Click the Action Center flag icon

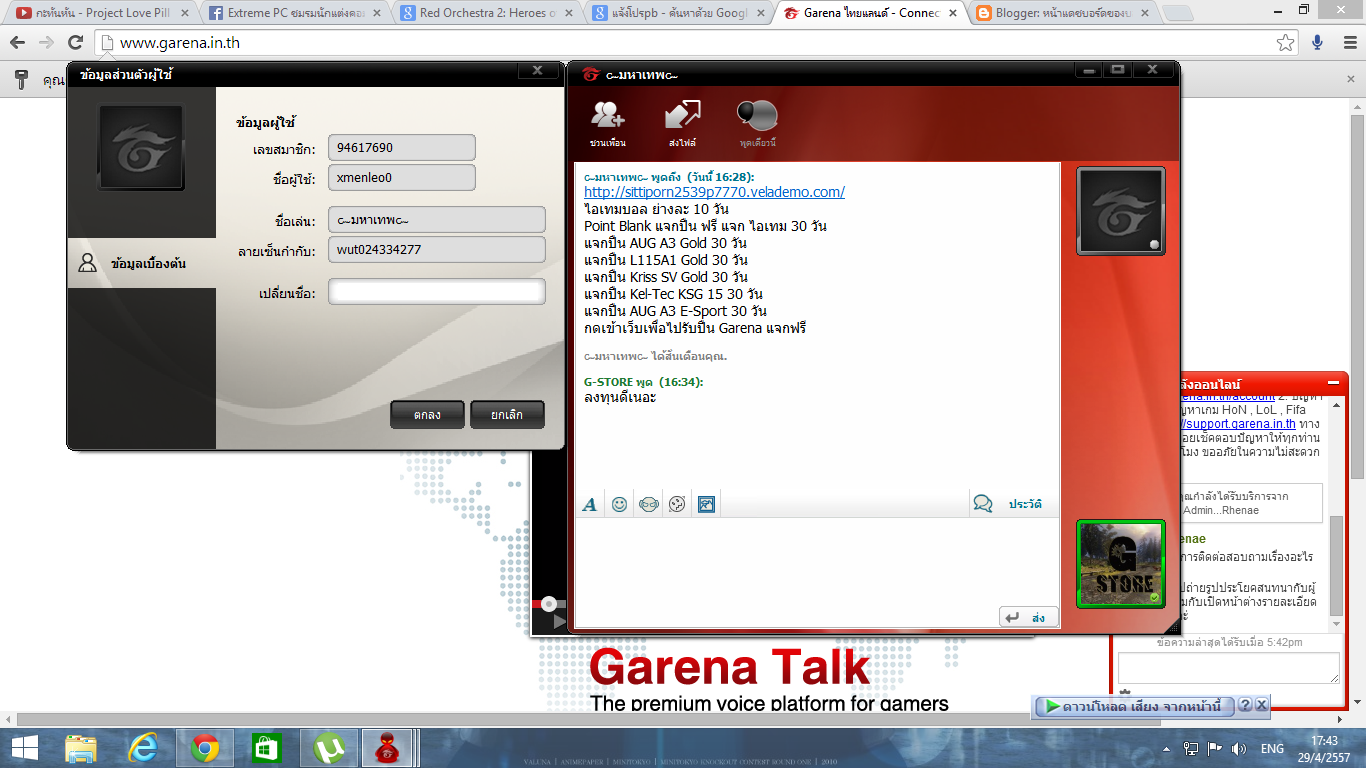[x=1215, y=748]
